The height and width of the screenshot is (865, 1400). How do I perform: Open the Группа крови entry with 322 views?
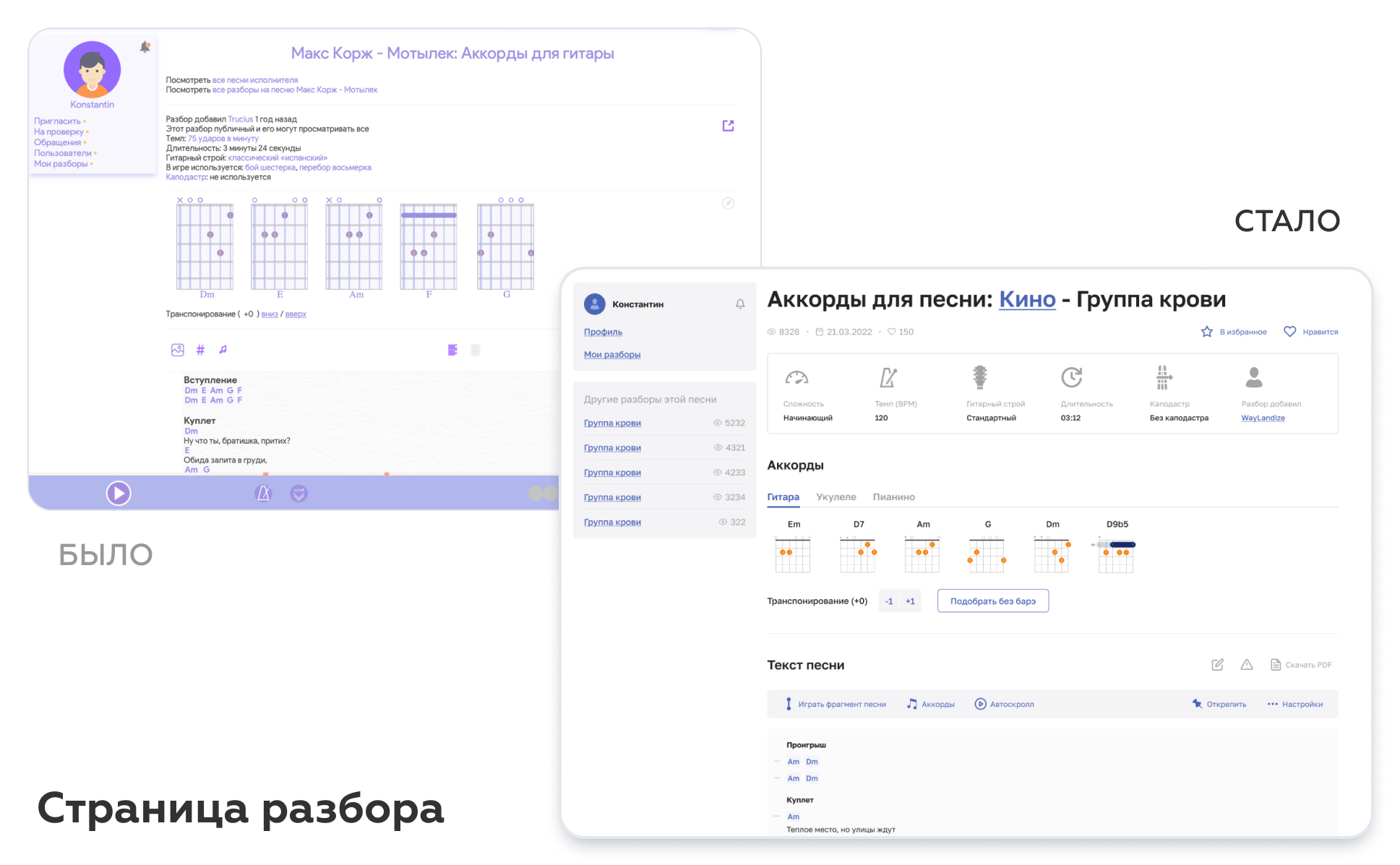[612, 522]
